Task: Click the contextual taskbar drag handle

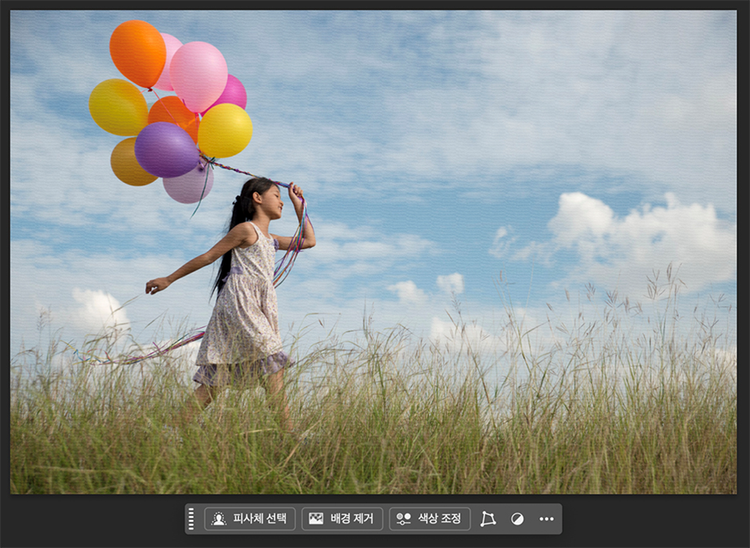Action: pyautogui.click(x=191, y=519)
